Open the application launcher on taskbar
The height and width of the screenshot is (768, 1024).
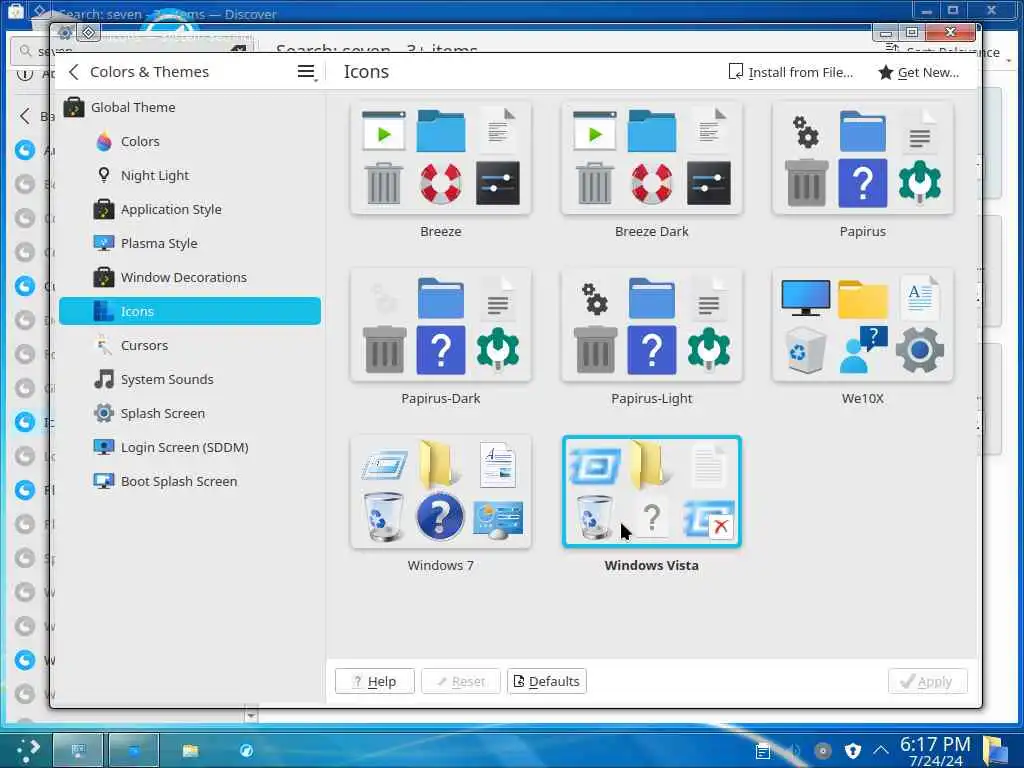(26, 750)
